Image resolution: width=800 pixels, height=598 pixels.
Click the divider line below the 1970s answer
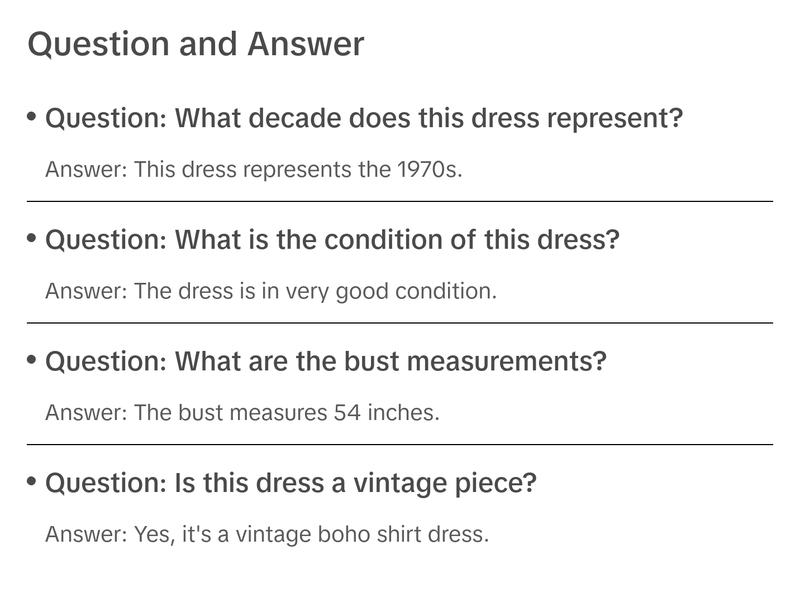click(x=400, y=201)
